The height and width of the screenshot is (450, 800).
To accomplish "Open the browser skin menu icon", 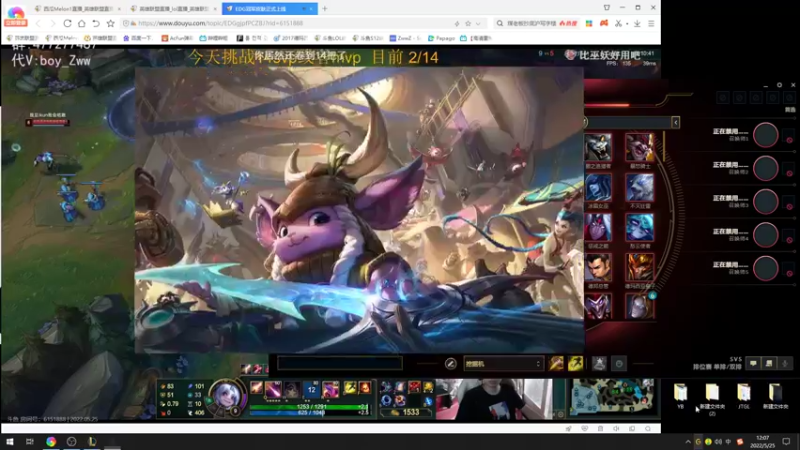I will (x=607, y=8).
